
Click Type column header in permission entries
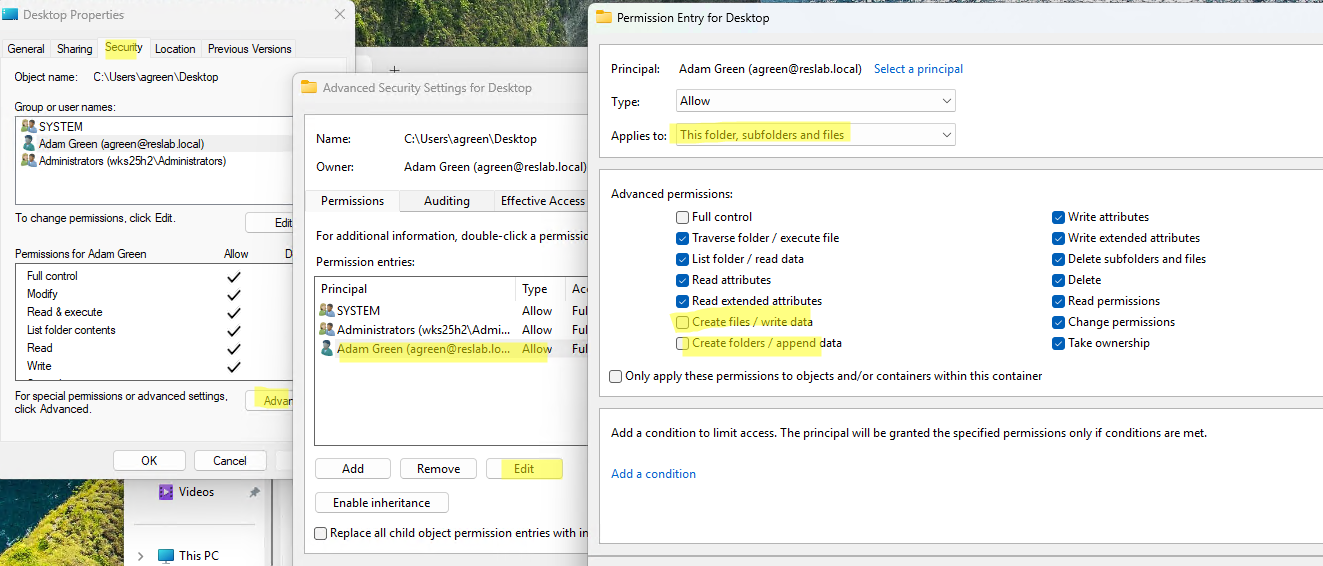(x=541, y=289)
